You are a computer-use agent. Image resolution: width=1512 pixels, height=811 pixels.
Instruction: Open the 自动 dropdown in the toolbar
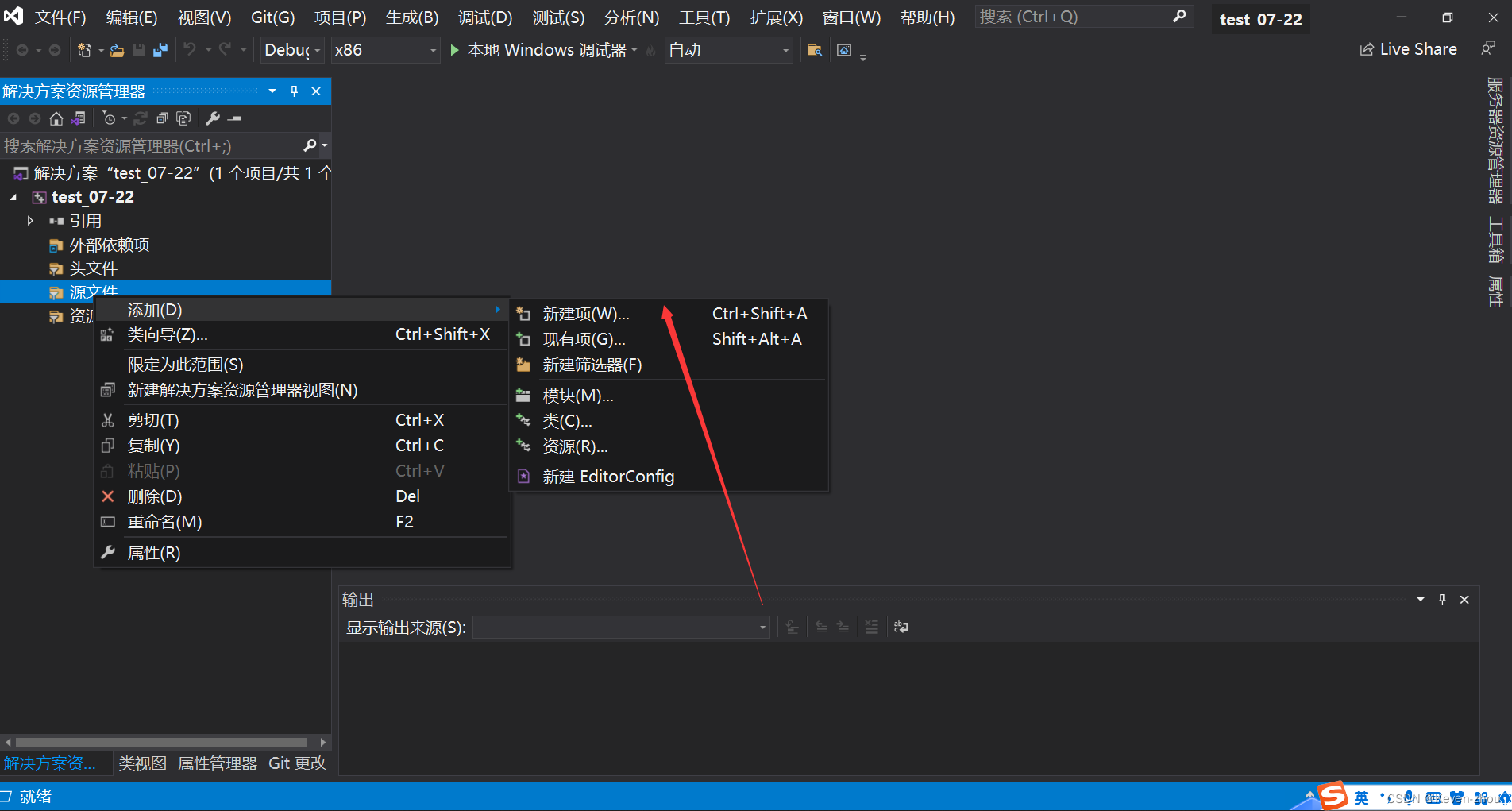[728, 50]
